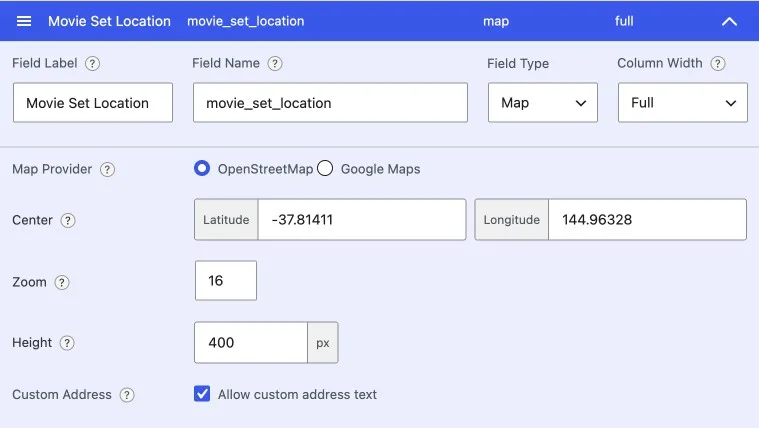Click the Latitude prefix label
Screen dimensions: 759x428
coord(226,219)
